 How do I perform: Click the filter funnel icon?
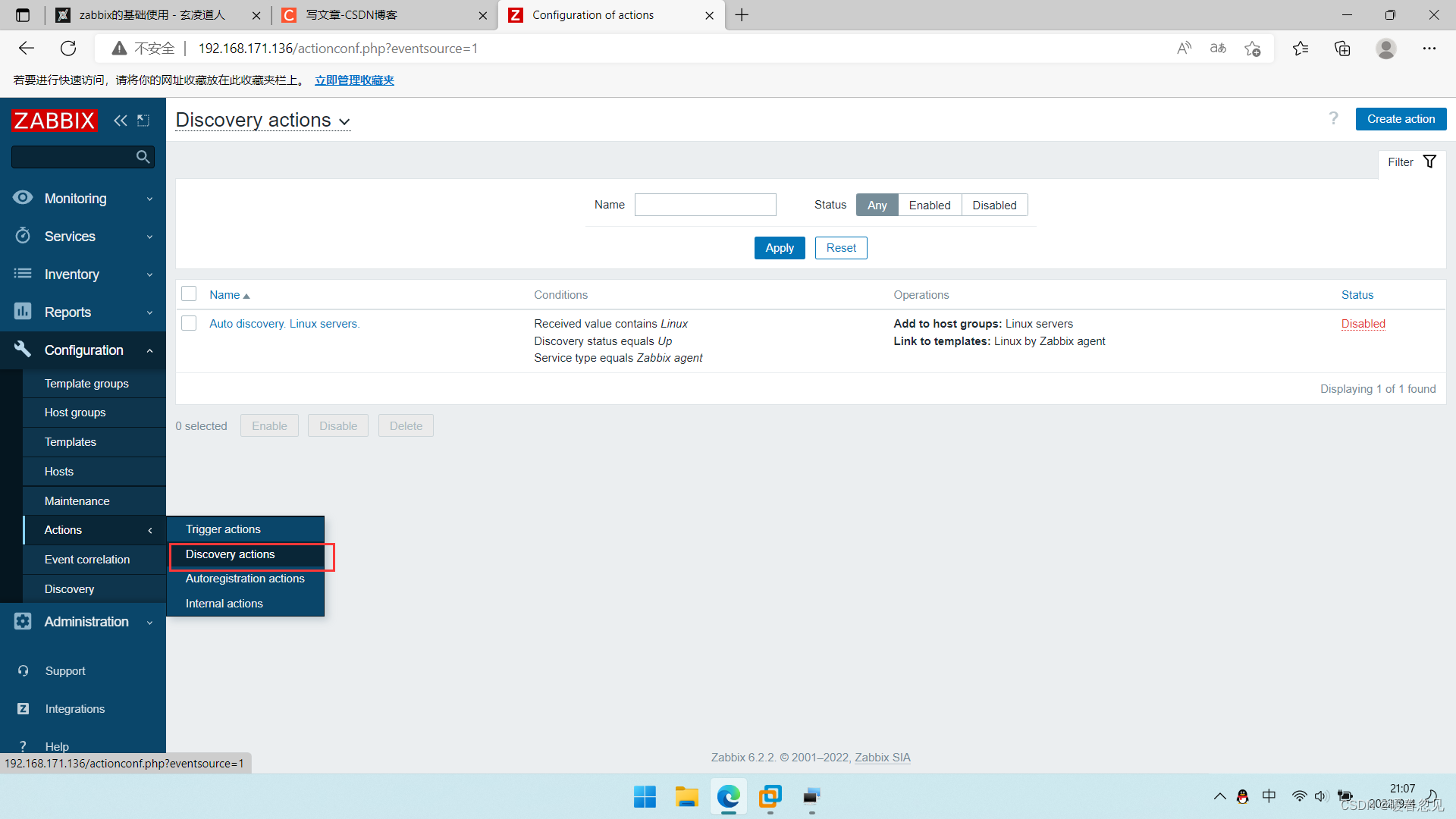point(1429,162)
